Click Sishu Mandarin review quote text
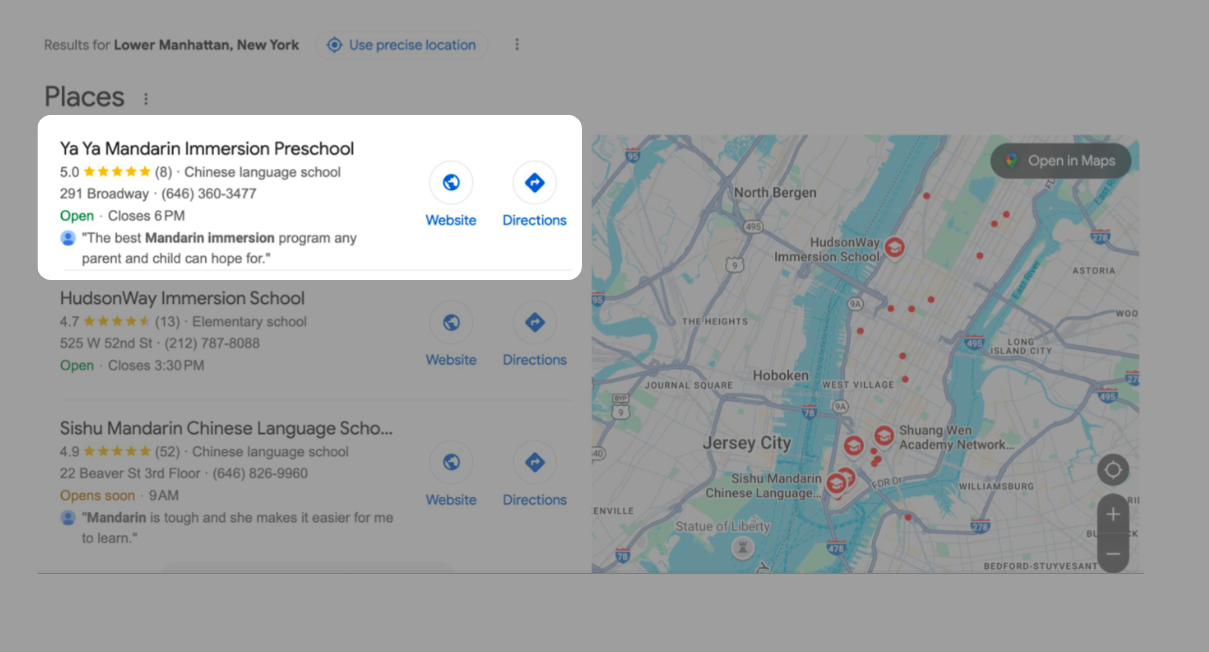Viewport: 1209px width, 652px height. 237,528
